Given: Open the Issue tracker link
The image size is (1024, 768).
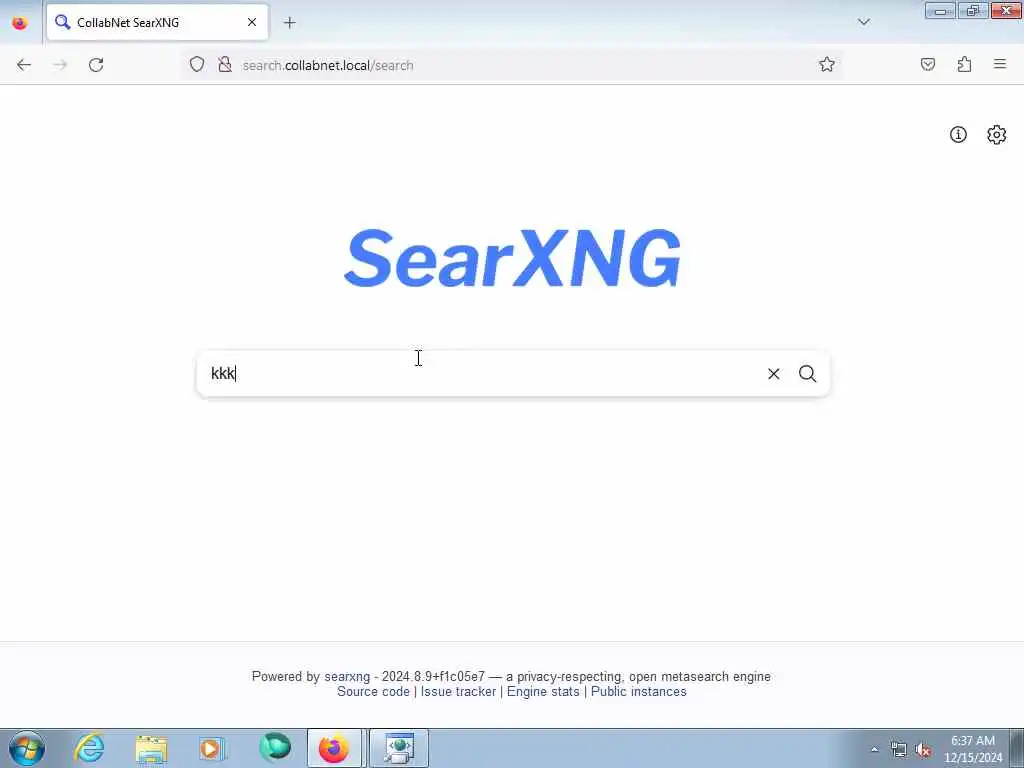Looking at the screenshot, I should tap(458, 692).
